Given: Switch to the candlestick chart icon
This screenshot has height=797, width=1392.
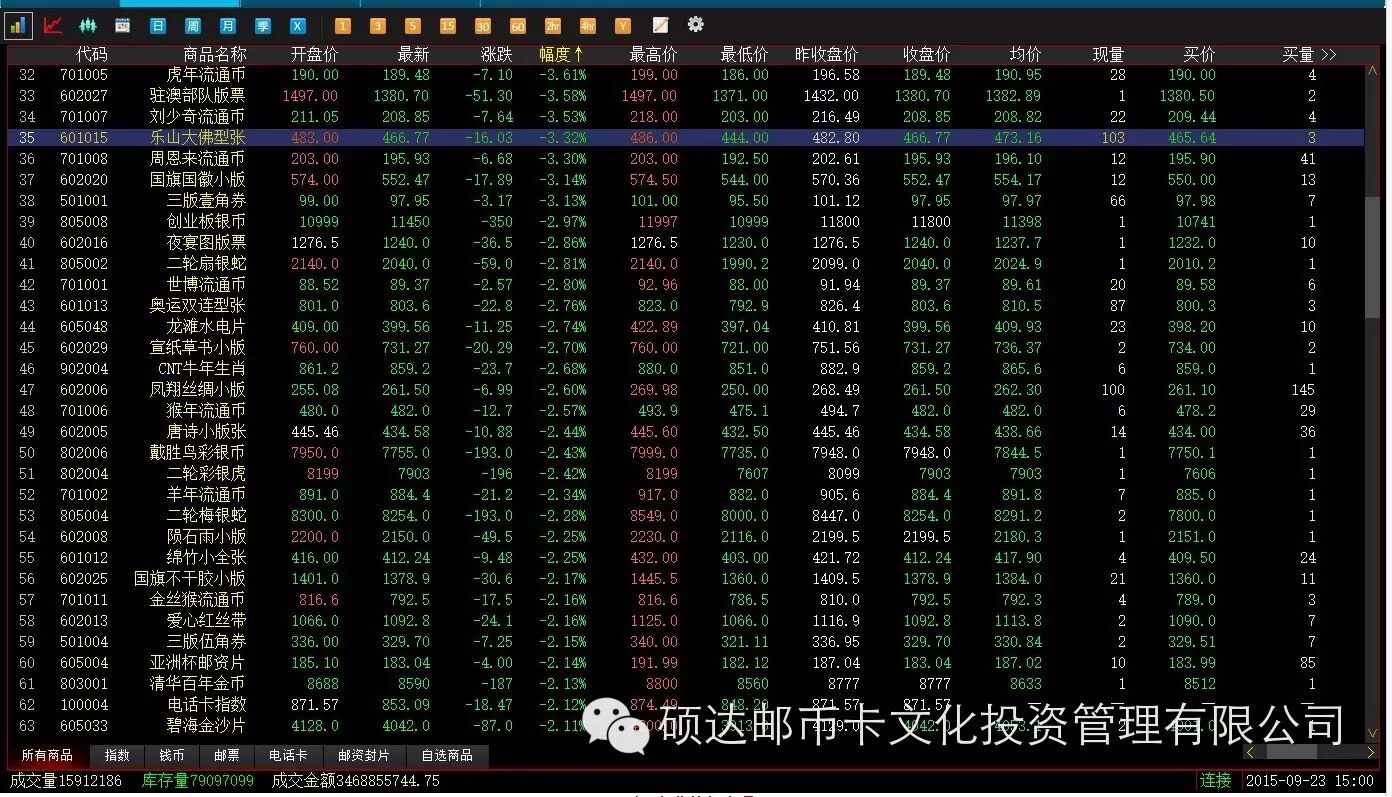Looking at the screenshot, I should (x=88, y=25).
